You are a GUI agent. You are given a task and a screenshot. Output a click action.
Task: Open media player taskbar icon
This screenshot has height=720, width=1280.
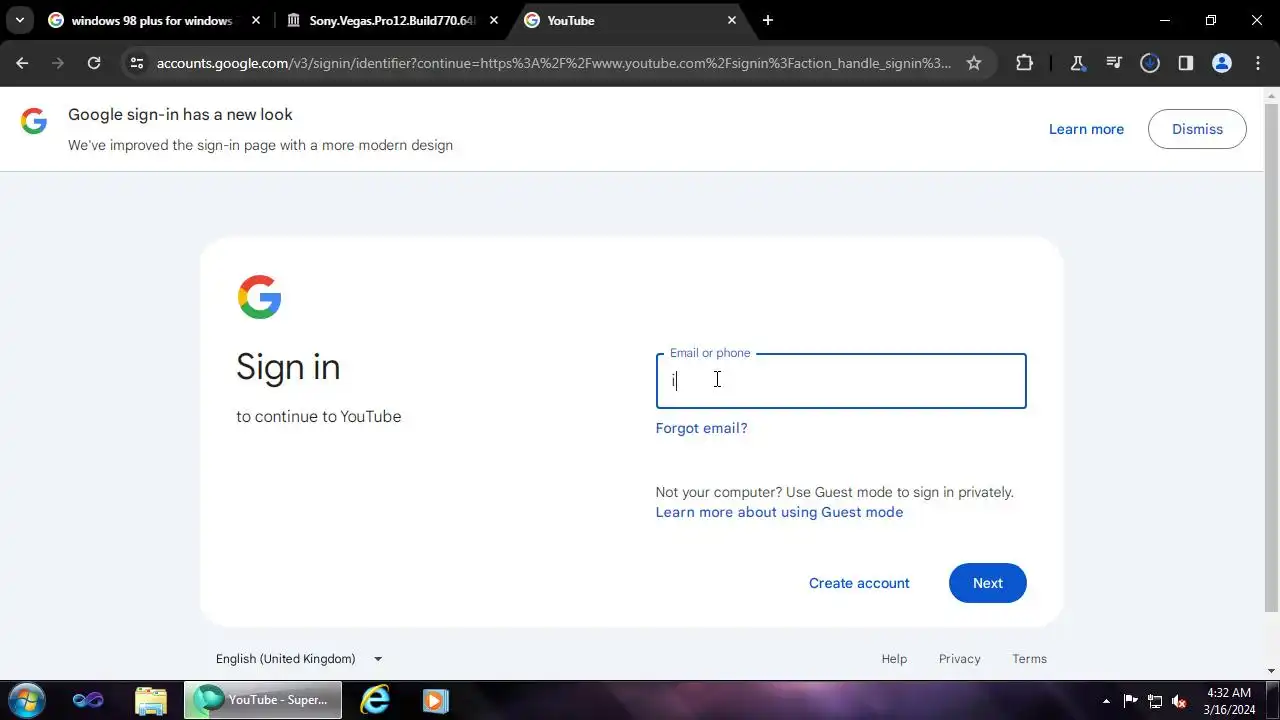click(435, 700)
